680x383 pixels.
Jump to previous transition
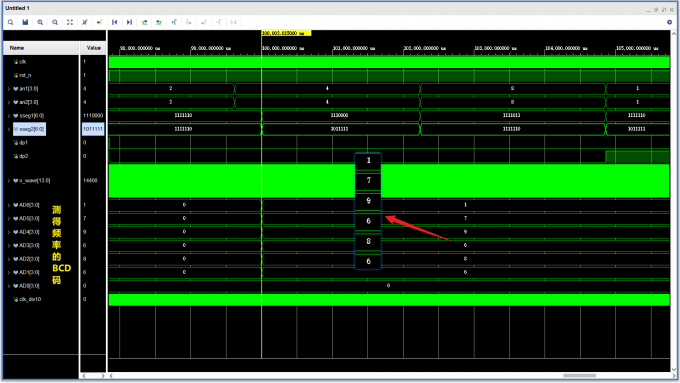[x=144, y=22]
